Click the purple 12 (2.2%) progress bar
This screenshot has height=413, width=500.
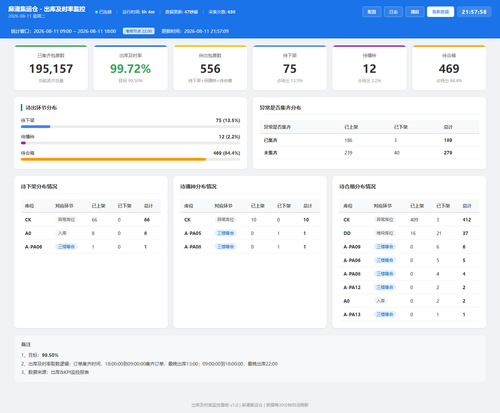click(23, 143)
